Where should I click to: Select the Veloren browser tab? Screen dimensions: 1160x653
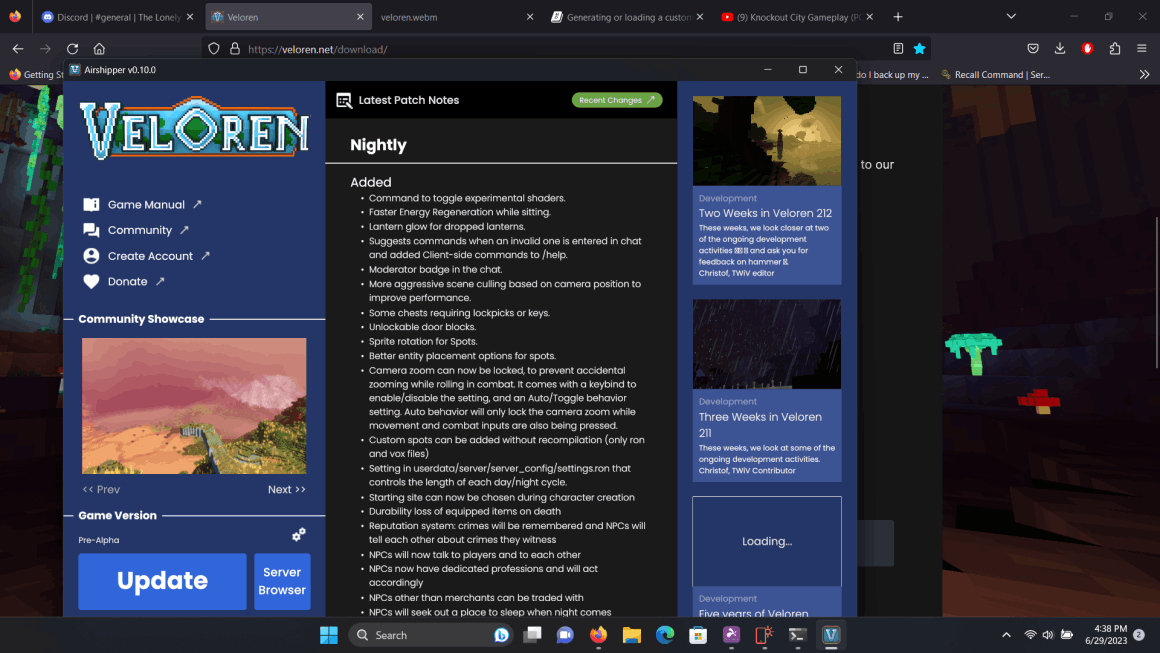[288, 17]
